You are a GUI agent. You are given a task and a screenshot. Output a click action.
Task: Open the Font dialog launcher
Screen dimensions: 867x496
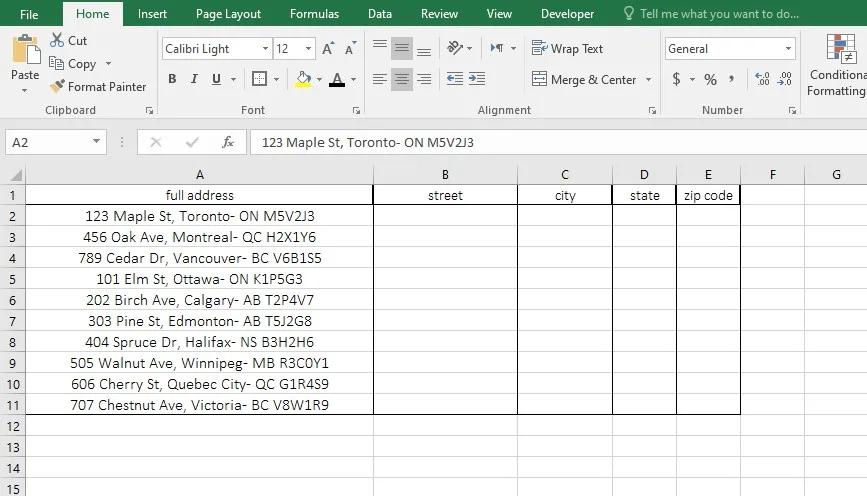[357, 111]
